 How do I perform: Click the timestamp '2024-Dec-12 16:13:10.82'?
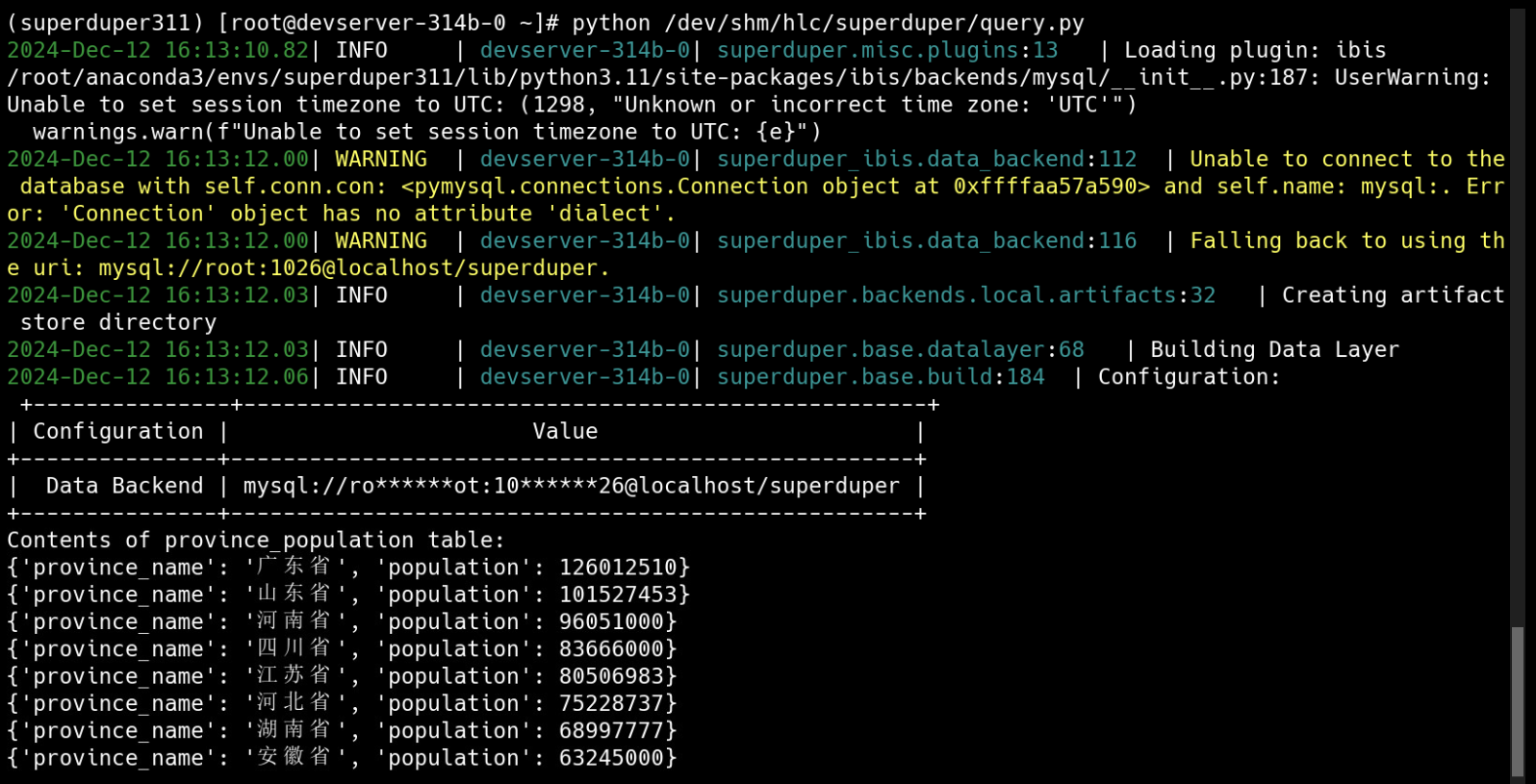[158, 50]
